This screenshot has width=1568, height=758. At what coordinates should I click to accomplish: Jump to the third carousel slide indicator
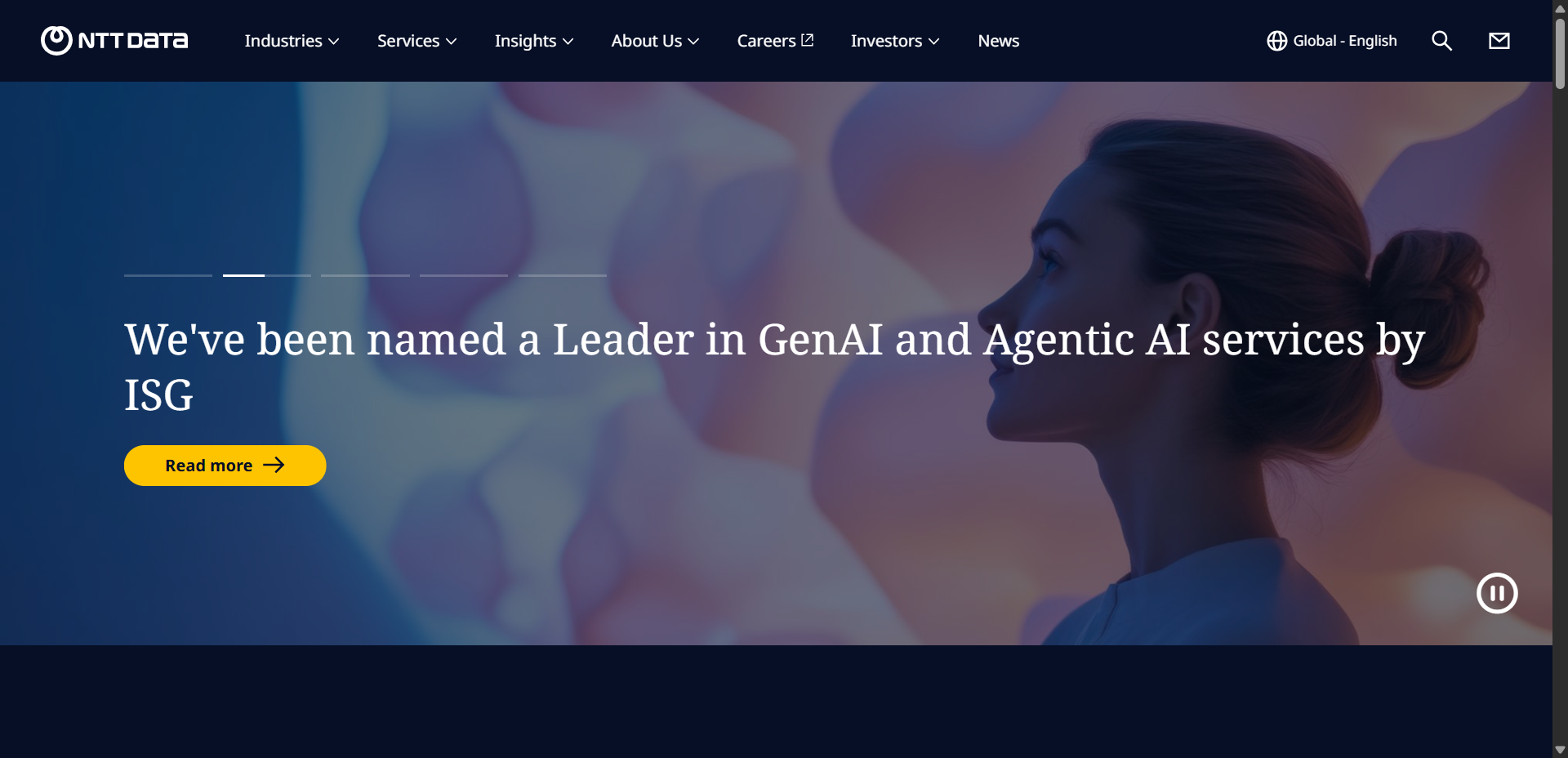[x=365, y=275]
